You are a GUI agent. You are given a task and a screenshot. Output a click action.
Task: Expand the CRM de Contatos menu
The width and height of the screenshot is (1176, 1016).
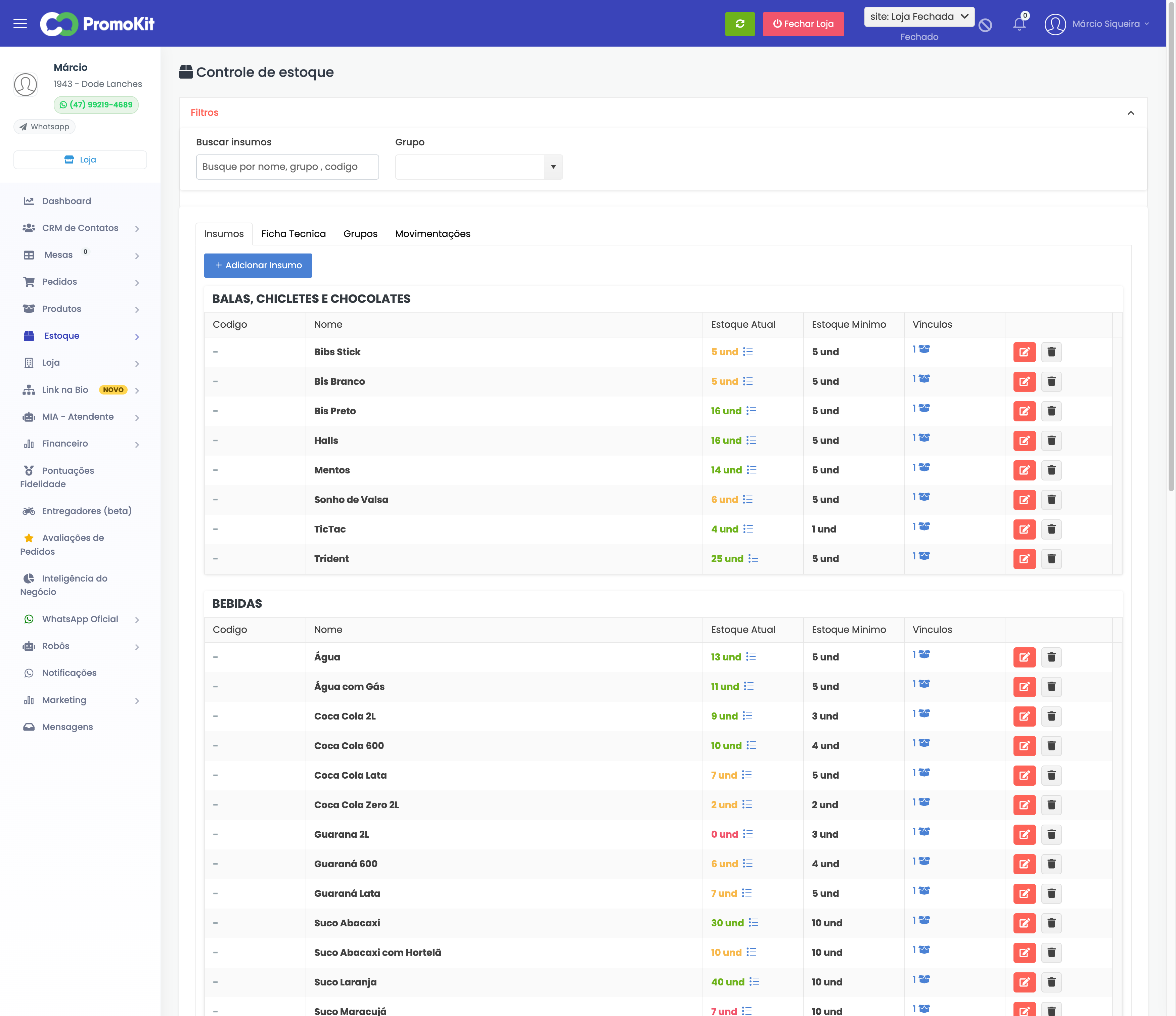[81, 228]
